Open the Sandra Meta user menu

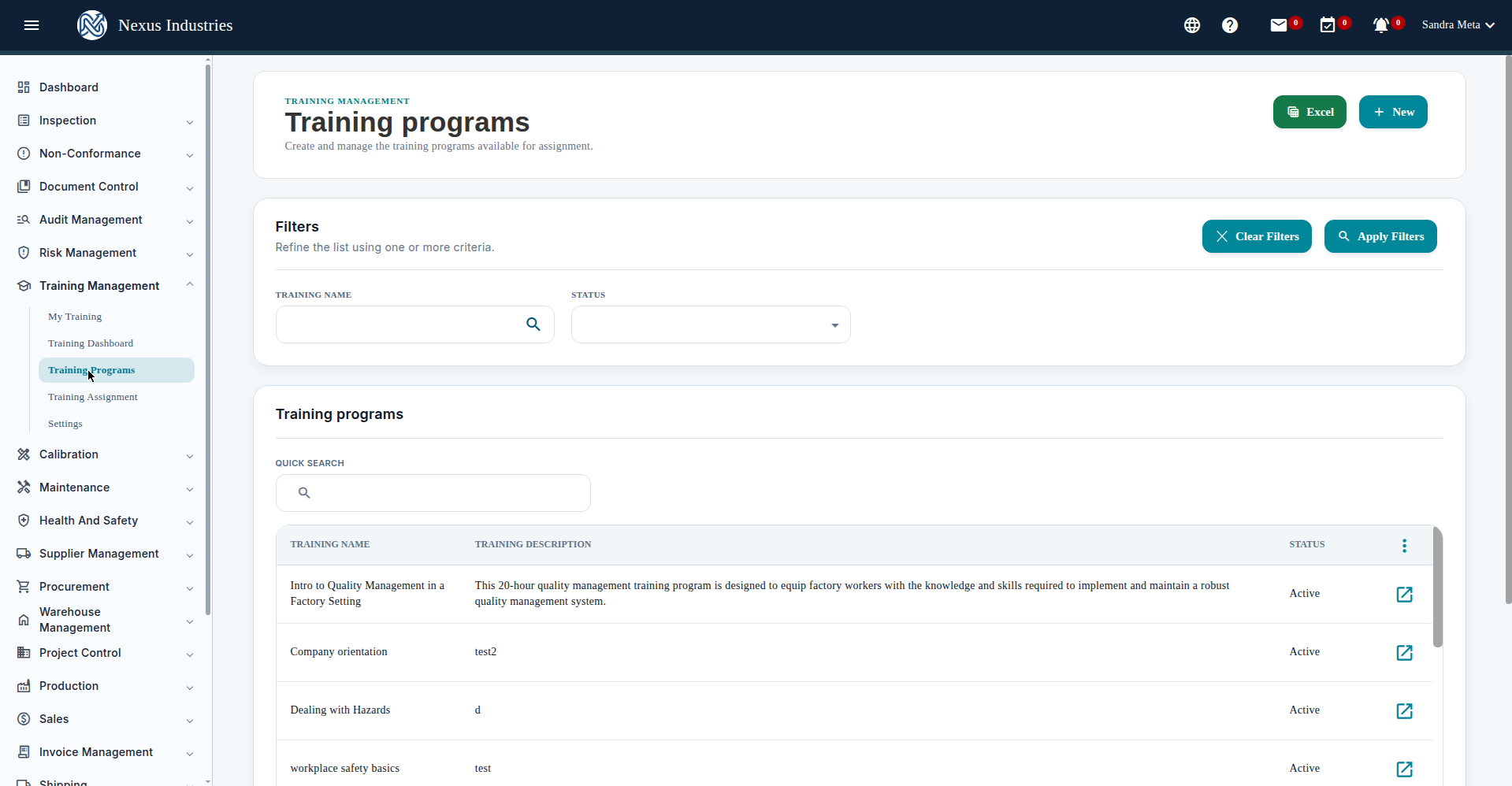coord(1458,25)
